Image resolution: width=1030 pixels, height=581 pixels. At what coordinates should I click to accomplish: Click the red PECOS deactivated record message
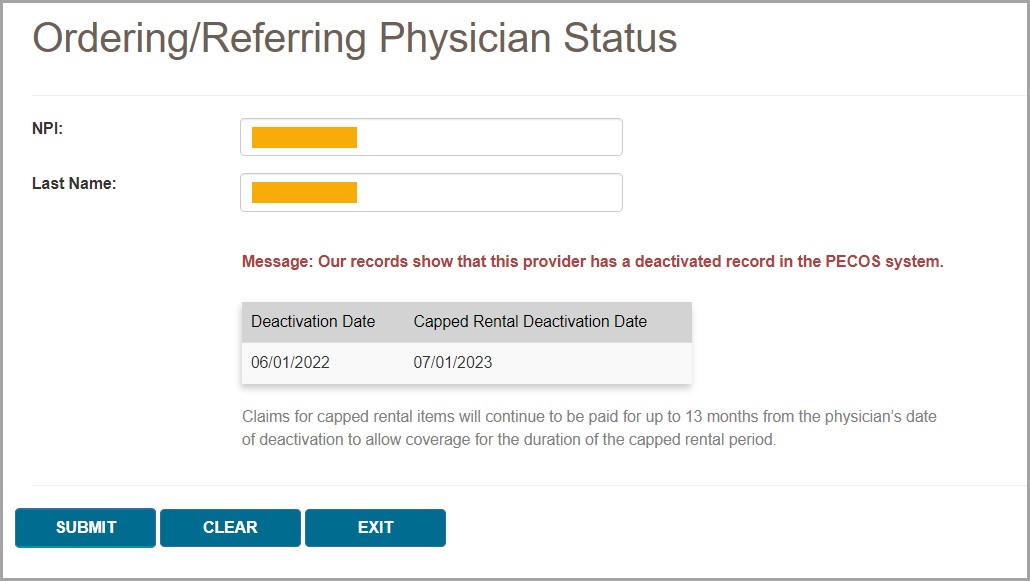pyautogui.click(x=592, y=262)
